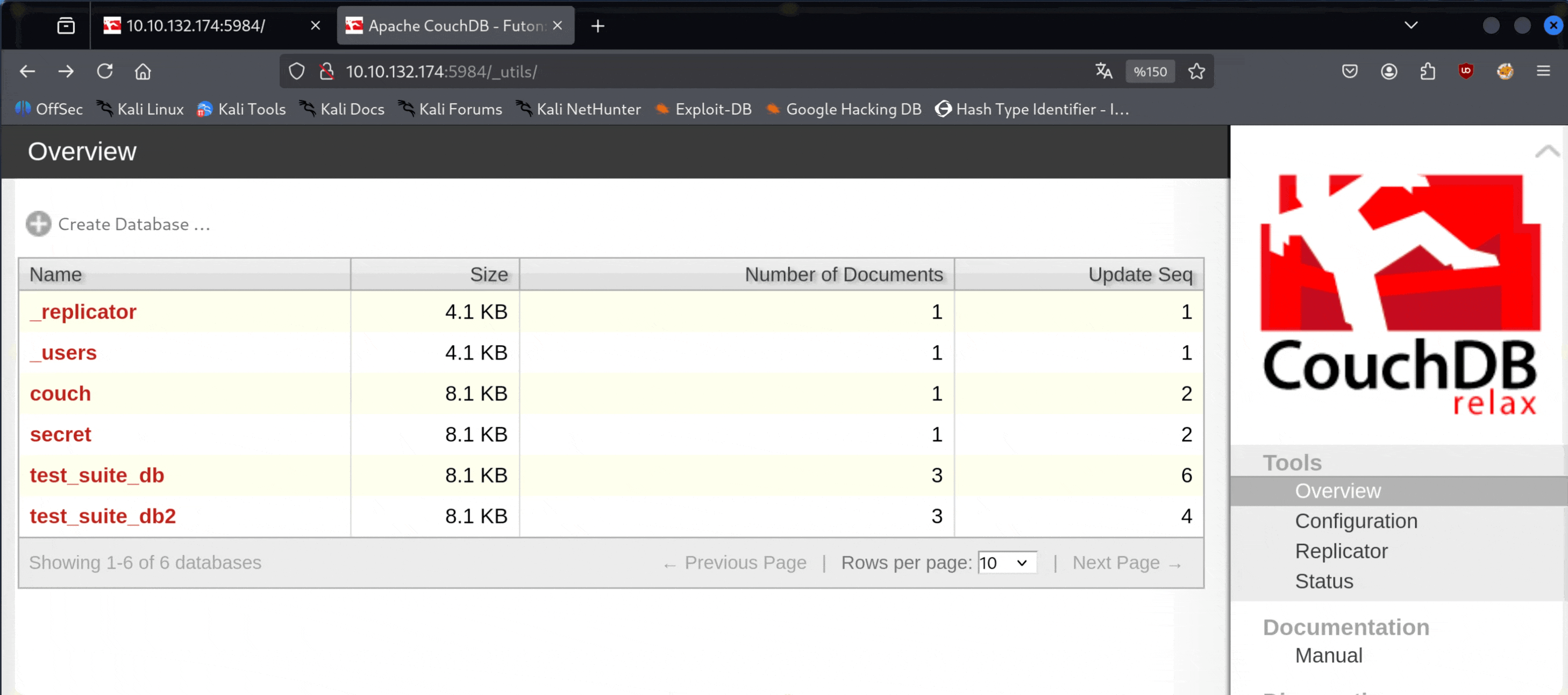Click the home icon in toolbar
Image resolution: width=1568 pixels, height=695 pixels.
pyautogui.click(x=143, y=71)
